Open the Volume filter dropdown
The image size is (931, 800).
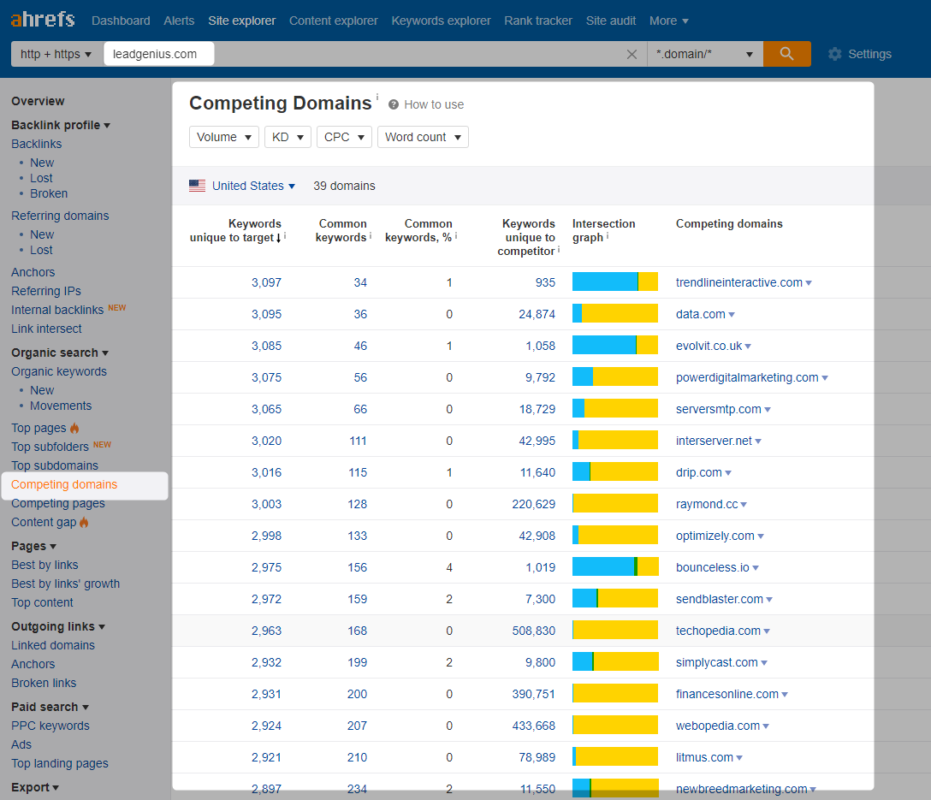(x=224, y=137)
